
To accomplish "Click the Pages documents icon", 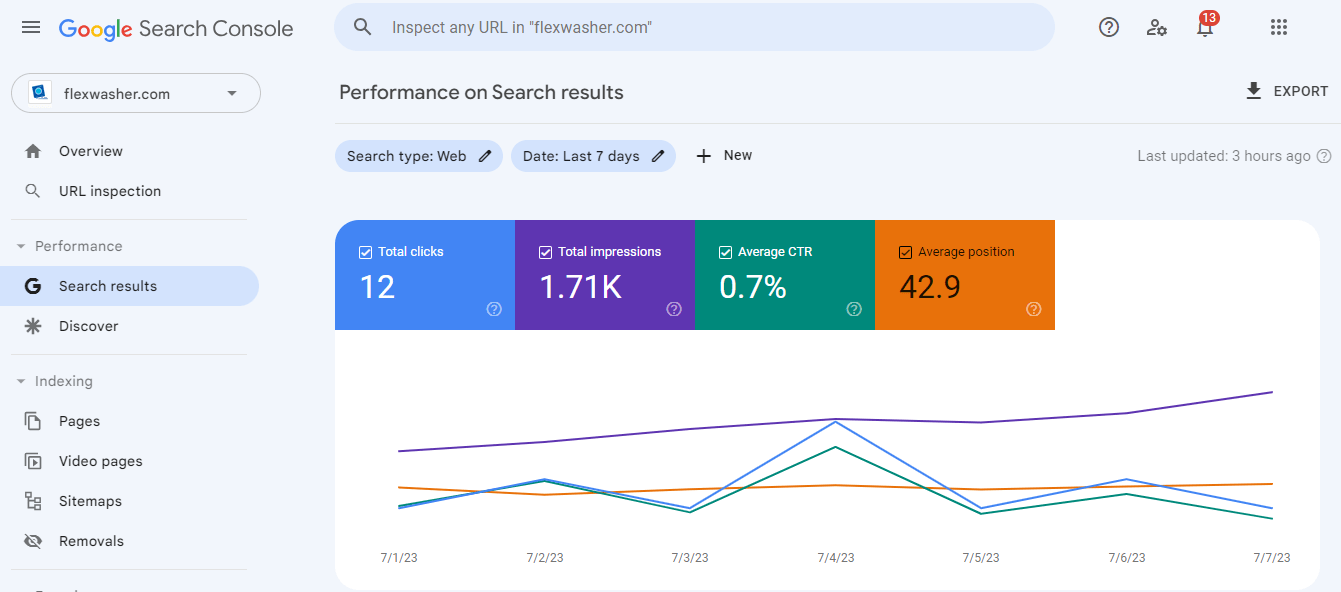I will click(33, 421).
